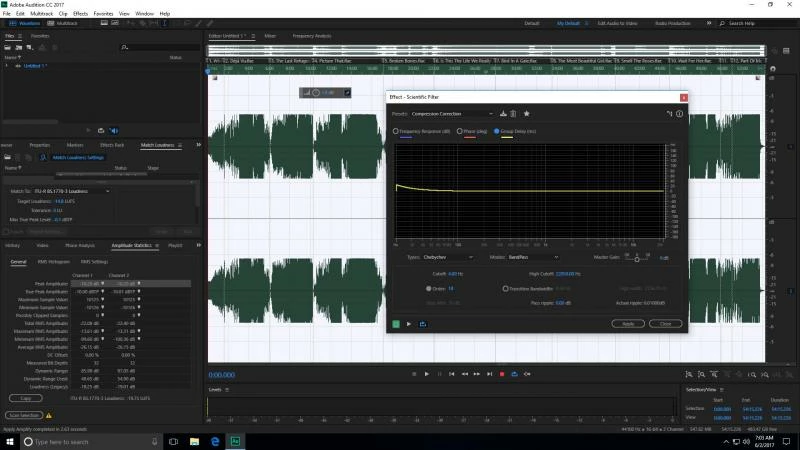Image resolution: width=800 pixels, height=450 pixels.
Task: Adjust the Master Gain slider knob
Action: coord(637,259)
